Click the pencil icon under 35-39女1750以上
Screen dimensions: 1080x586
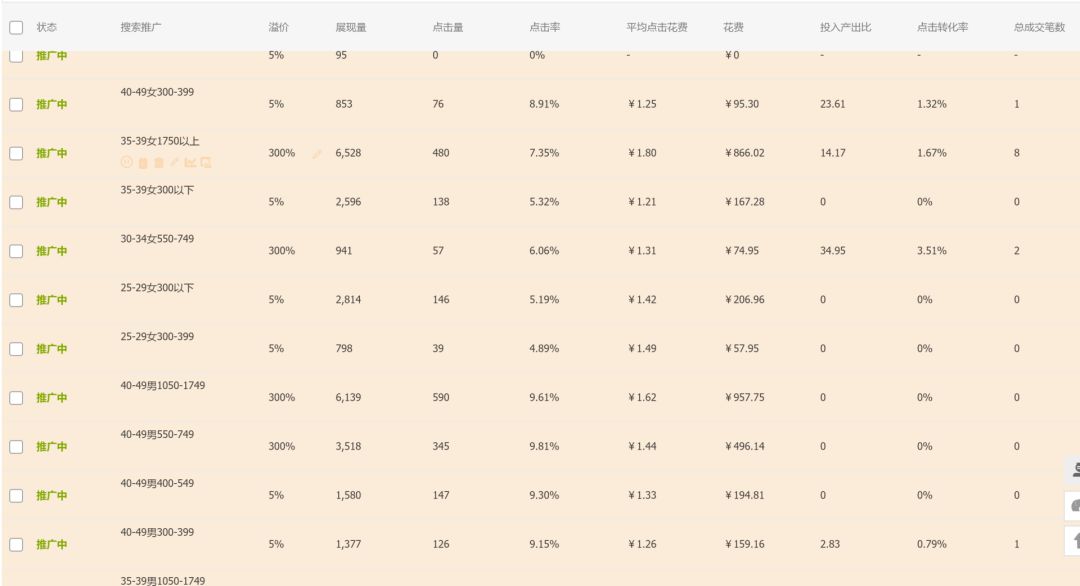click(x=174, y=162)
